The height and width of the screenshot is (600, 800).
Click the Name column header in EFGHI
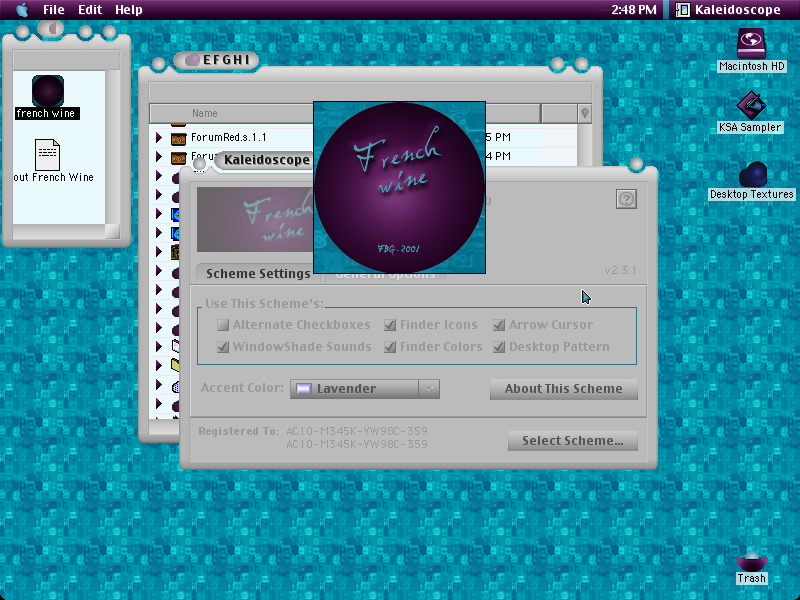(x=205, y=113)
